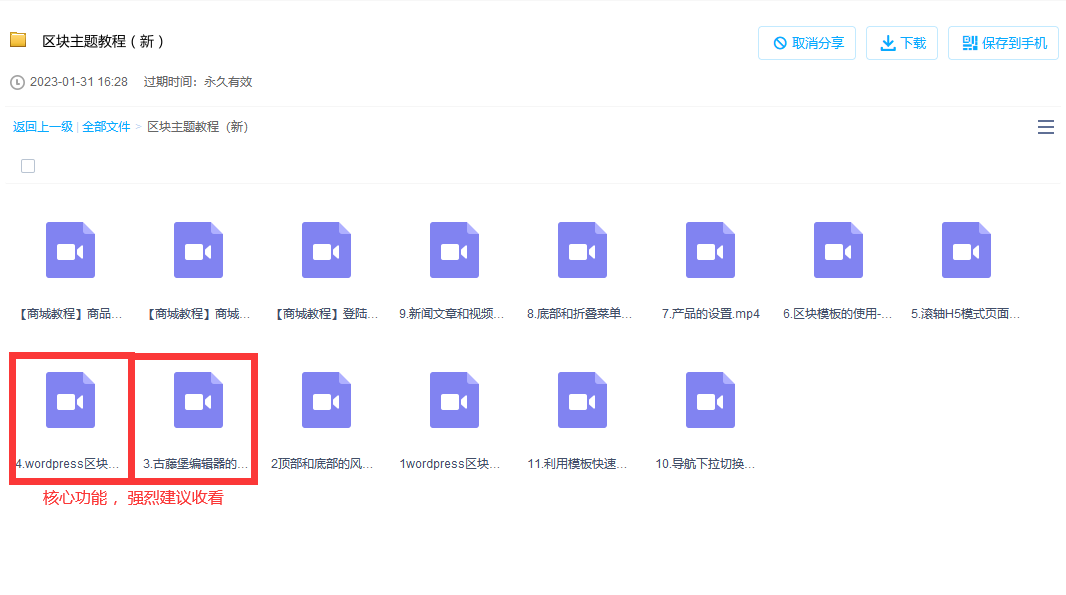Select the 5.滚轴H5模式页面 video icon
The image size is (1066, 595).
point(965,250)
